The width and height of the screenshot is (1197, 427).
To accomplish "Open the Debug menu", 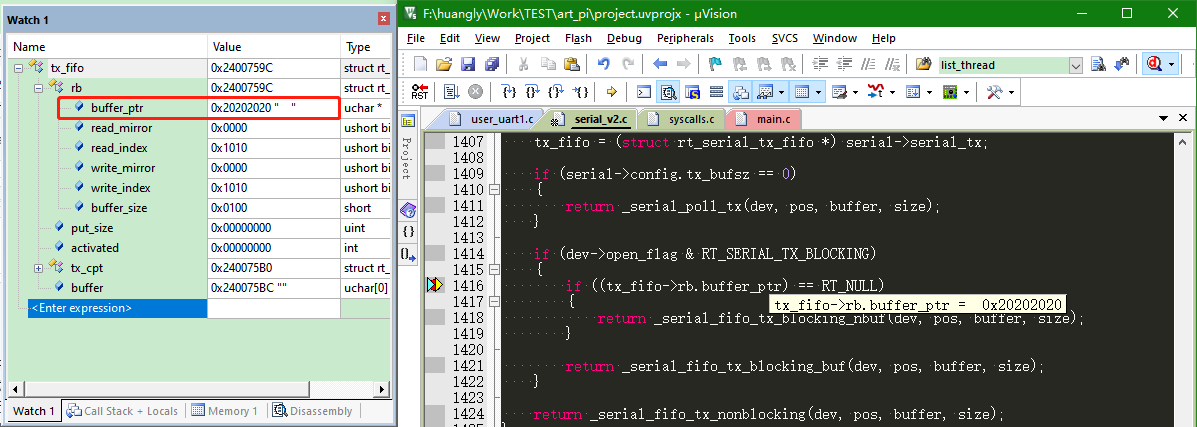I will [624, 38].
